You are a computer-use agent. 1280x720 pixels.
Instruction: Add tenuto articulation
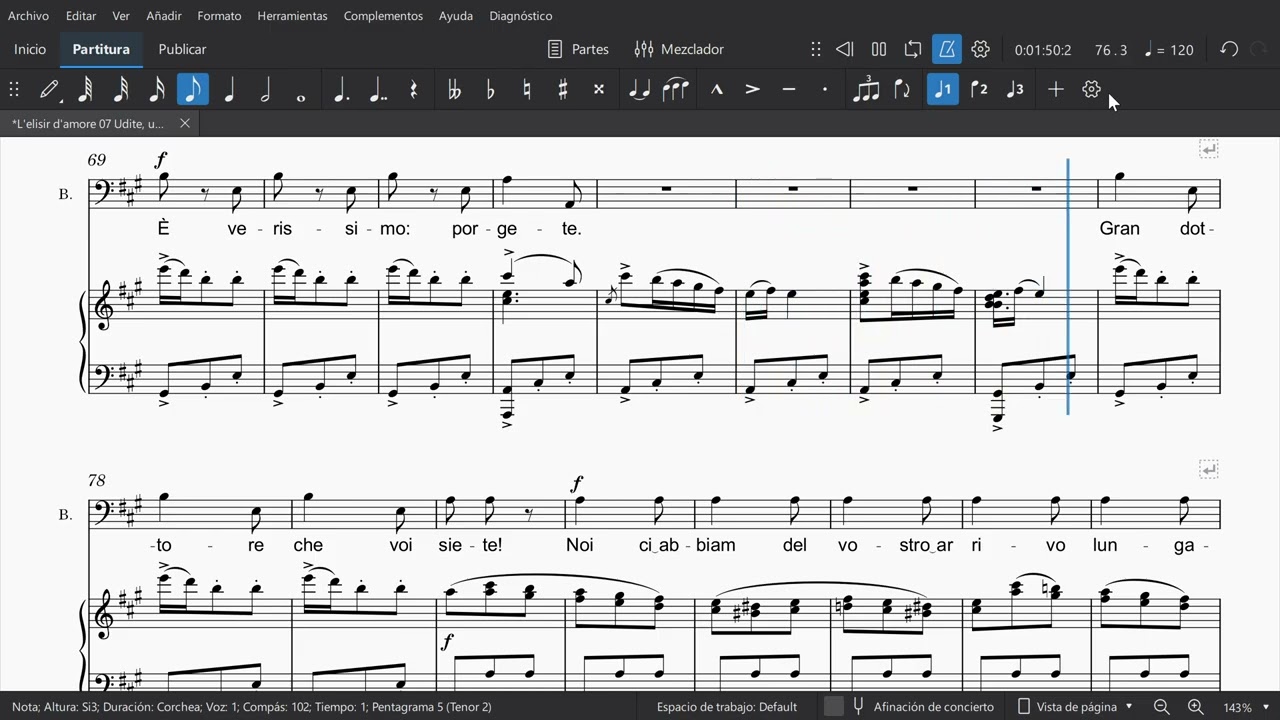[788, 89]
